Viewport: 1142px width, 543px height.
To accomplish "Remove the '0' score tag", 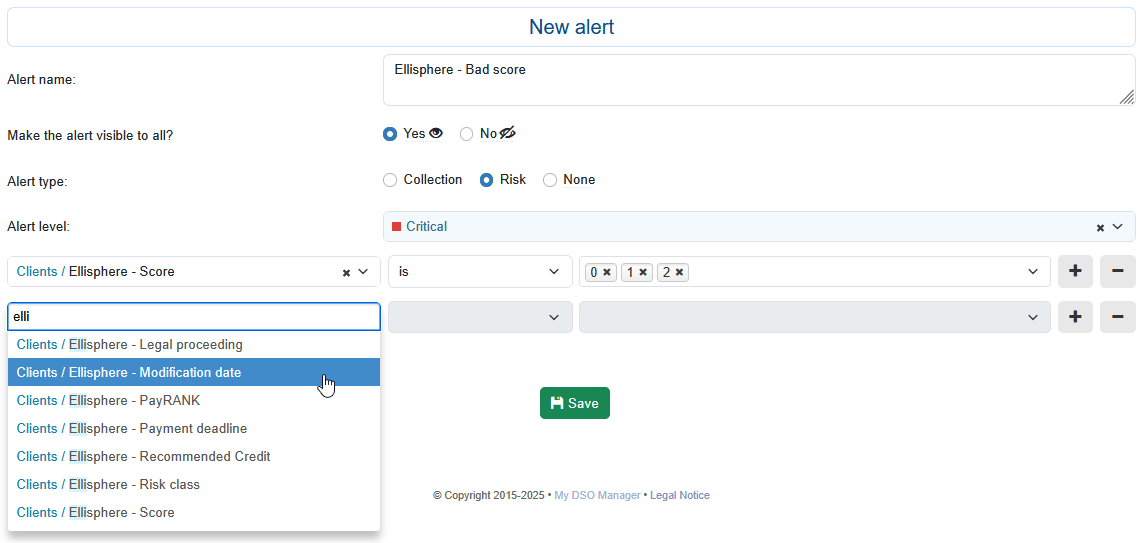I will tap(607, 272).
